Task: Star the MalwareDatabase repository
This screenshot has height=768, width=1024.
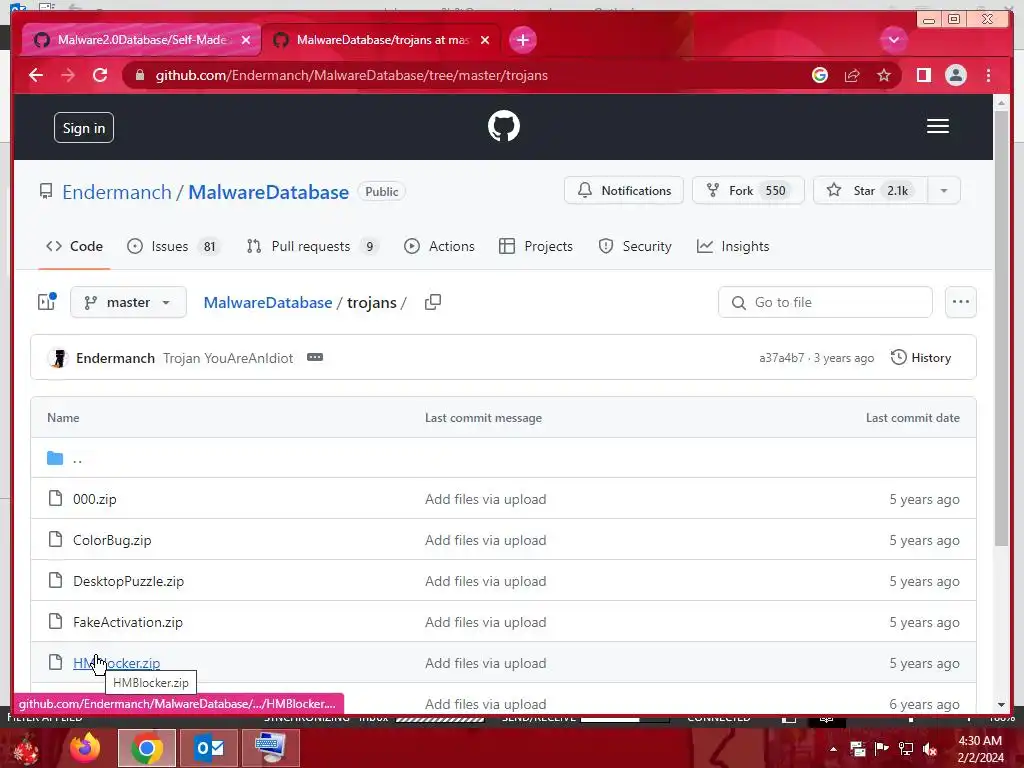Action: coord(871,191)
